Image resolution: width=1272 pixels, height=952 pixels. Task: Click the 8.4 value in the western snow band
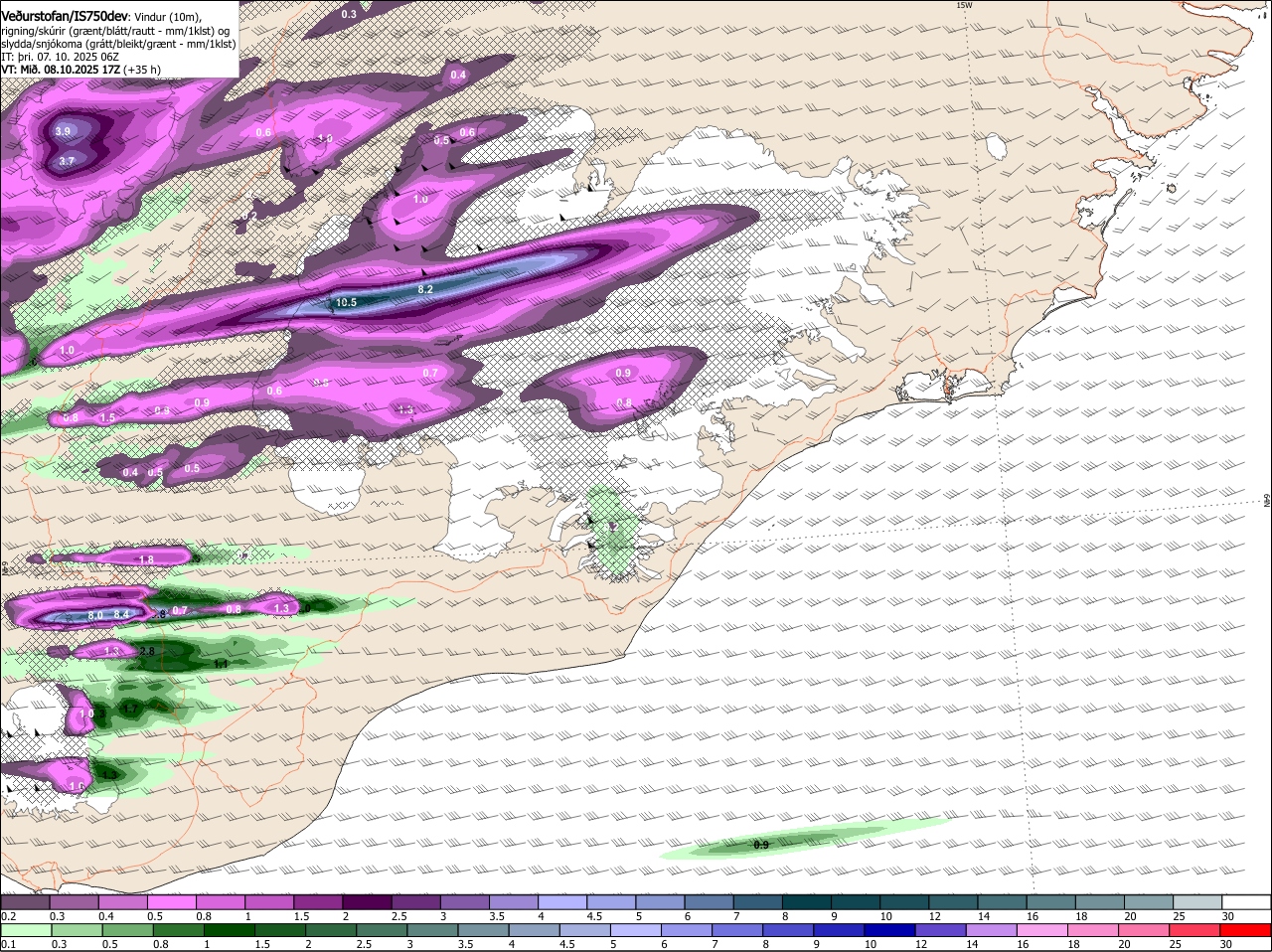121,616
